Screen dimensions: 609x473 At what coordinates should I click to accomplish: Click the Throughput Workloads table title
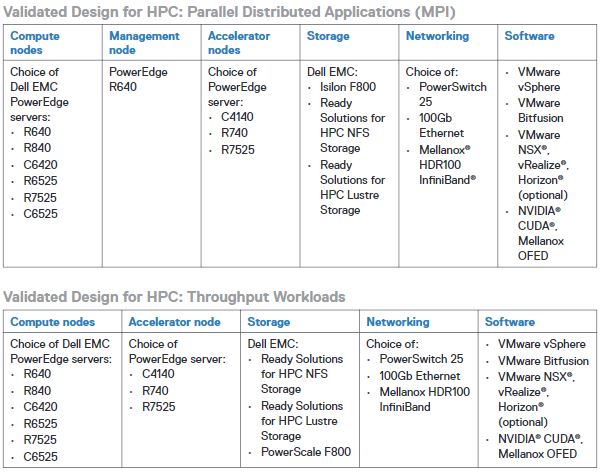(174, 297)
